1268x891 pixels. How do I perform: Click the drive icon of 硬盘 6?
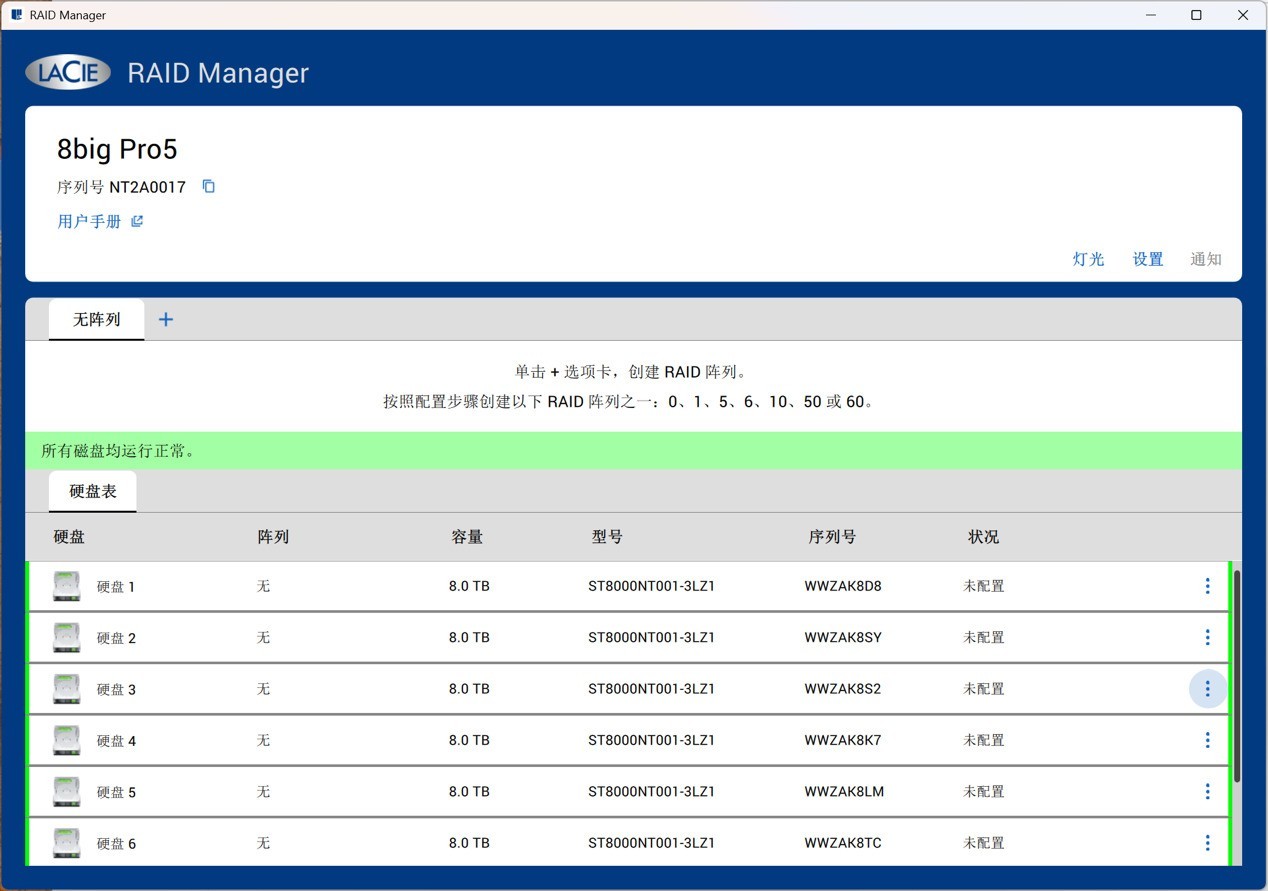[x=67, y=843]
